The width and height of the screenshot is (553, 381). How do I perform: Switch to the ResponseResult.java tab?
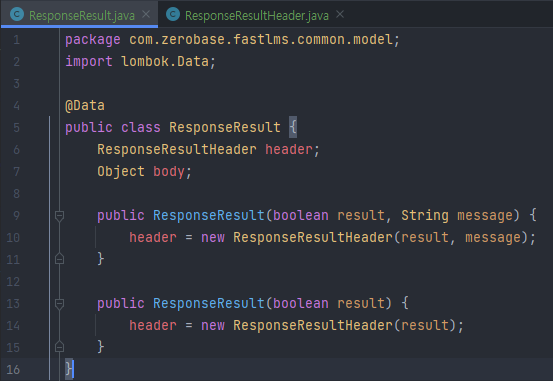click(79, 15)
